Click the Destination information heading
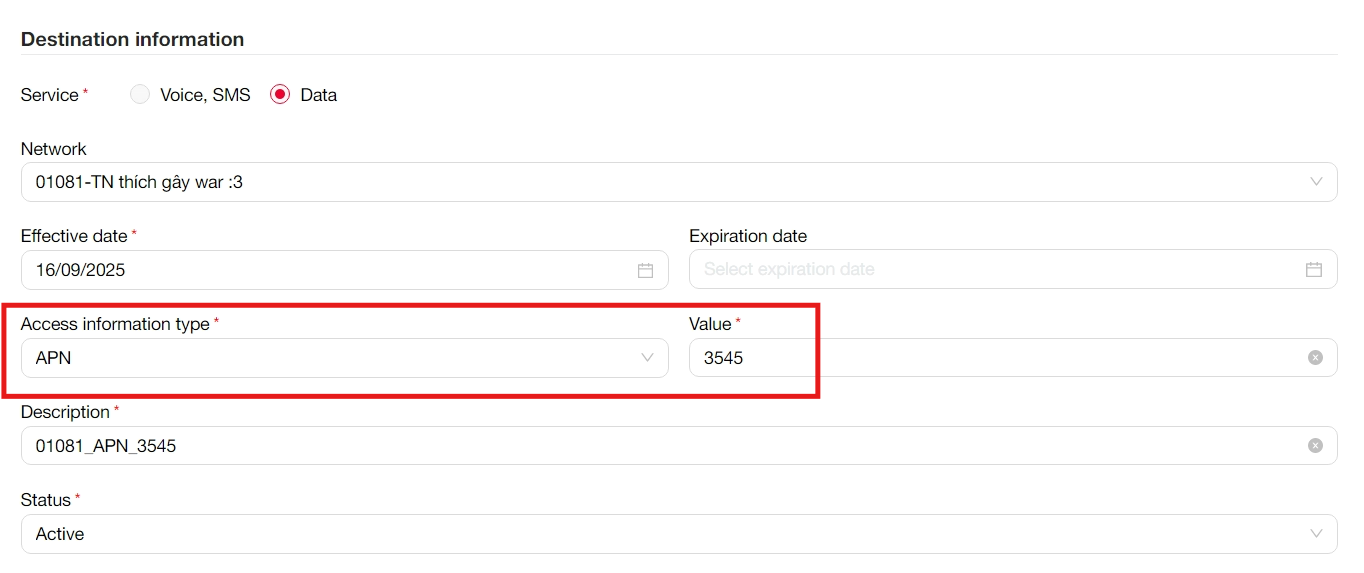1364x573 pixels. (x=132, y=40)
